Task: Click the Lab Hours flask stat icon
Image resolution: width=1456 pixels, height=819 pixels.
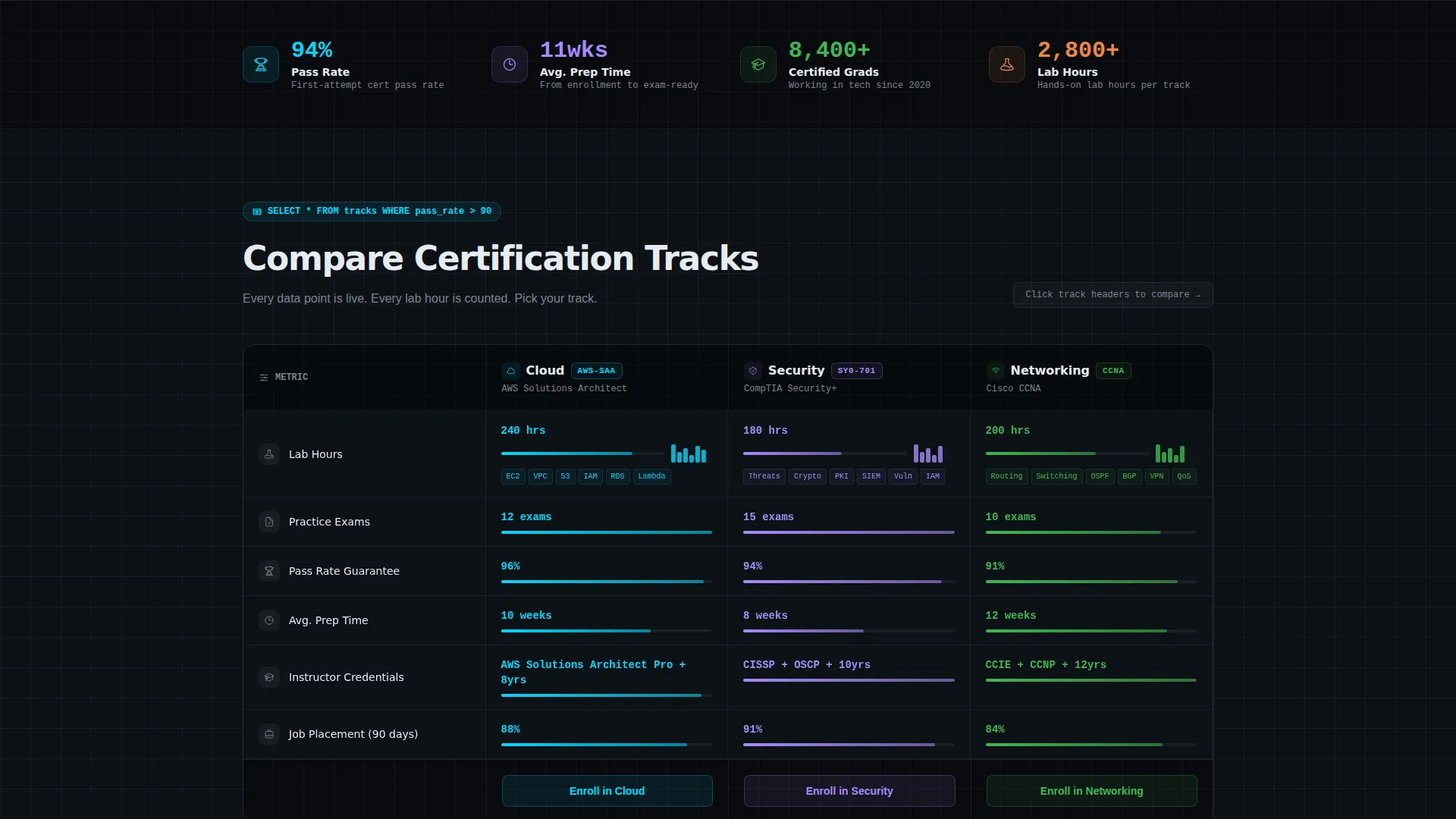Action: pyautogui.click(x=1007, y=64)
